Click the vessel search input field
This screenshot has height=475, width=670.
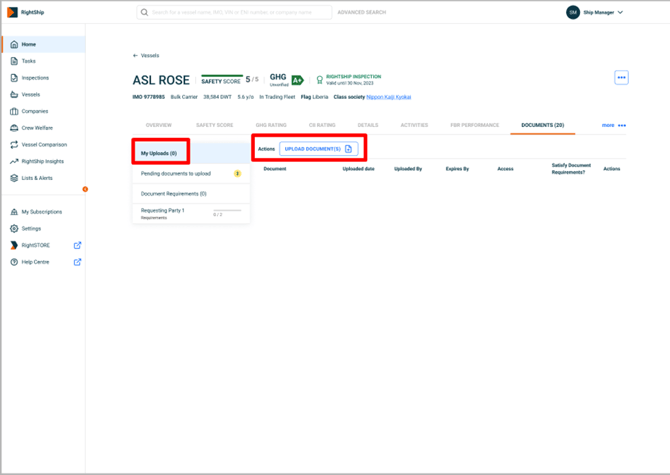(x=240, y=13)
